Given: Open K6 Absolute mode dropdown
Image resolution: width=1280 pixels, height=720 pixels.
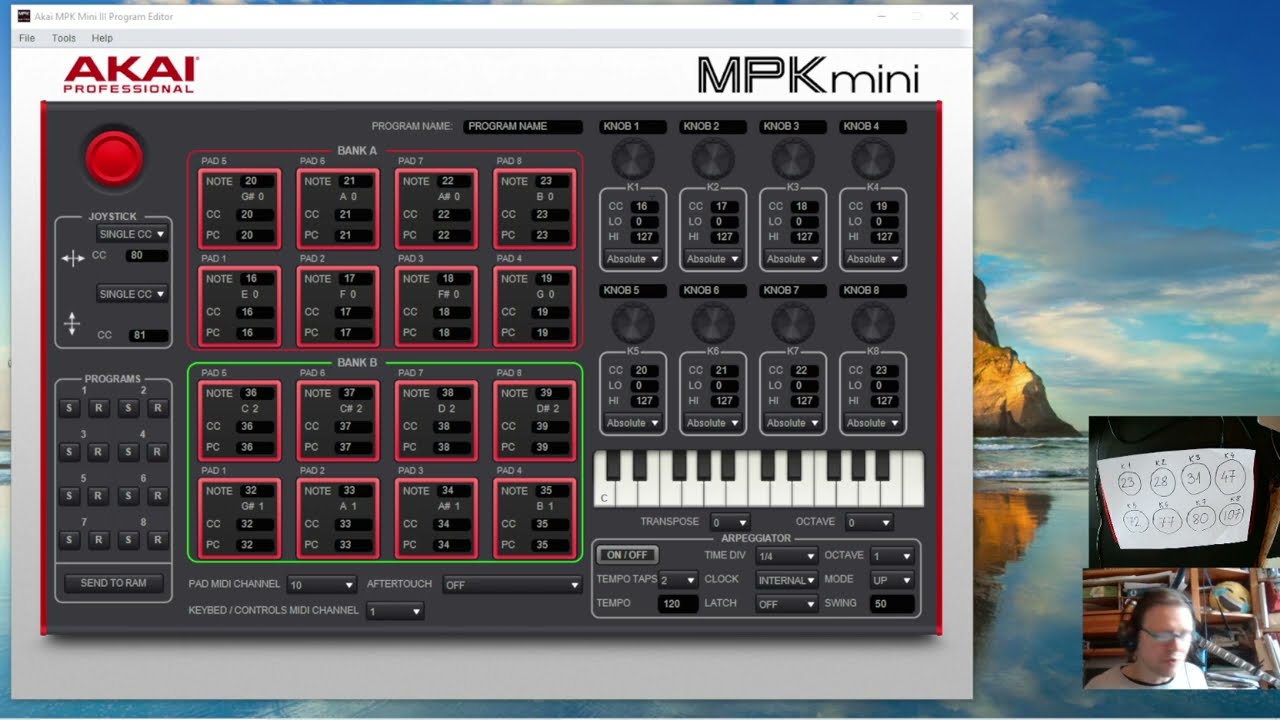Looking at the screenshot, I should point(712,423).
